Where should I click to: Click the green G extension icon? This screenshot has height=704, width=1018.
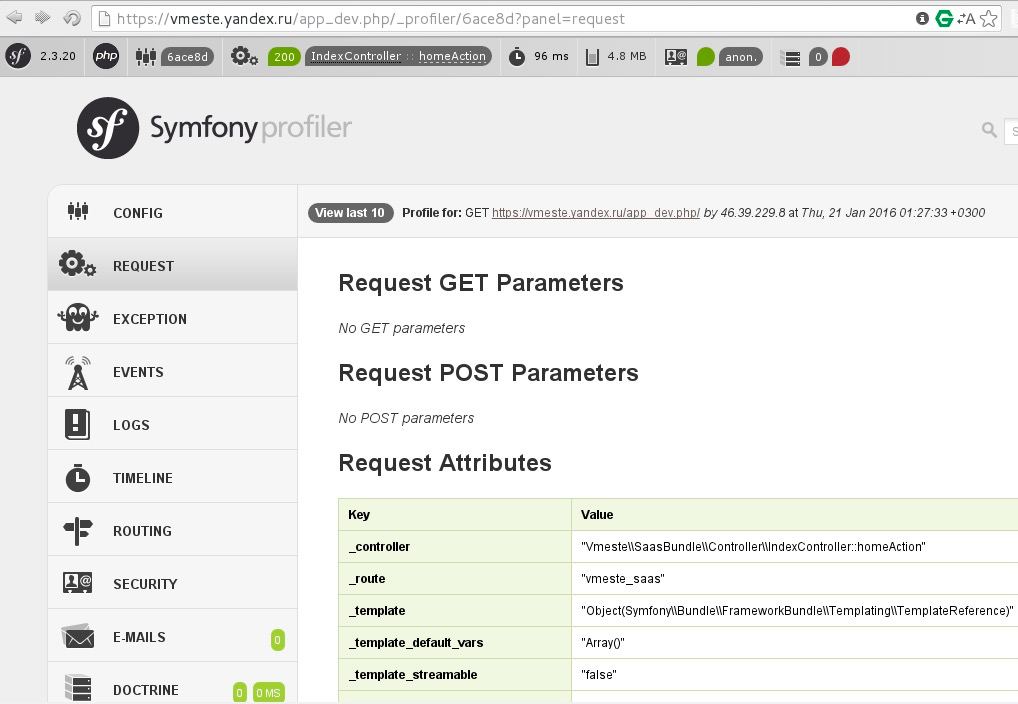pyautogui.click(x=944, y=18)
